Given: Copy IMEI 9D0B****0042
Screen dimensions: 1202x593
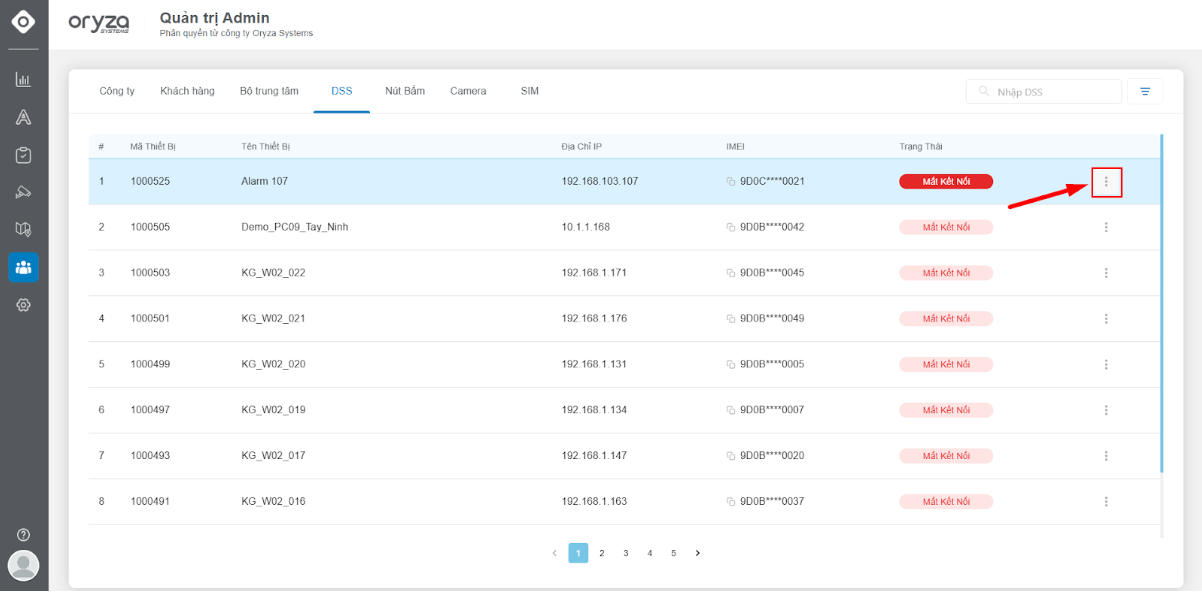Looking at the screenshot, I should 731,228.
